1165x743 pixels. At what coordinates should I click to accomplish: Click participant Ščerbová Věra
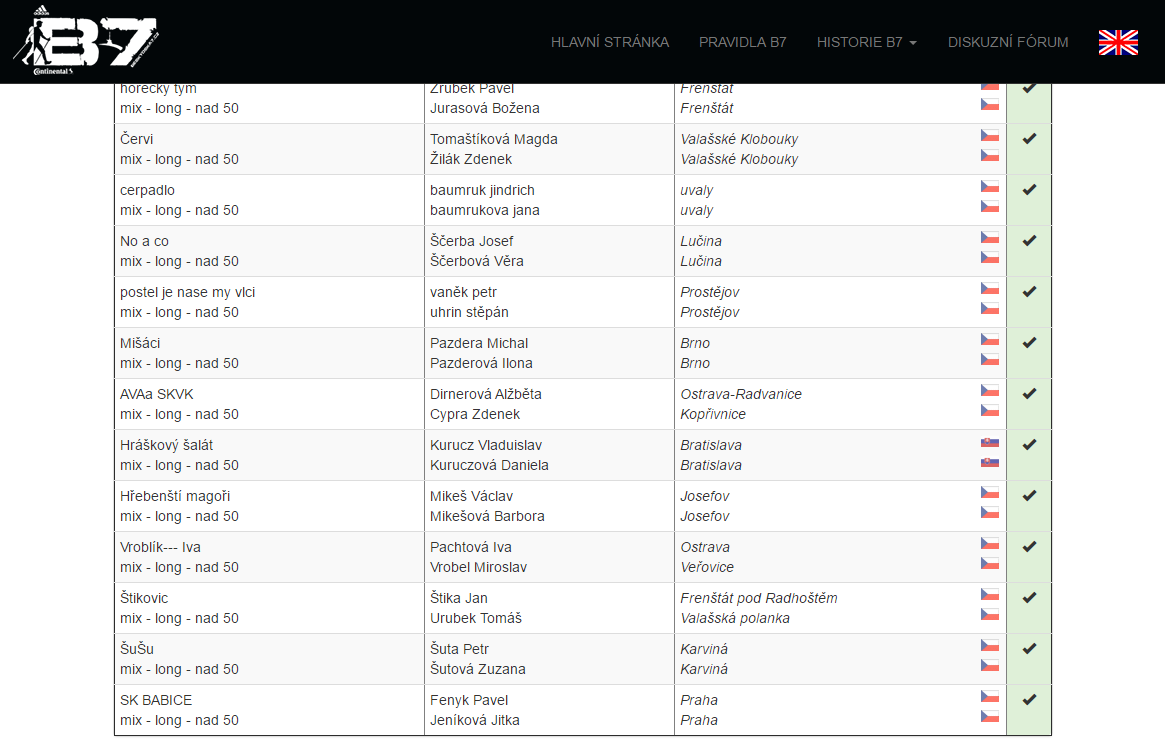click(476, 262)
